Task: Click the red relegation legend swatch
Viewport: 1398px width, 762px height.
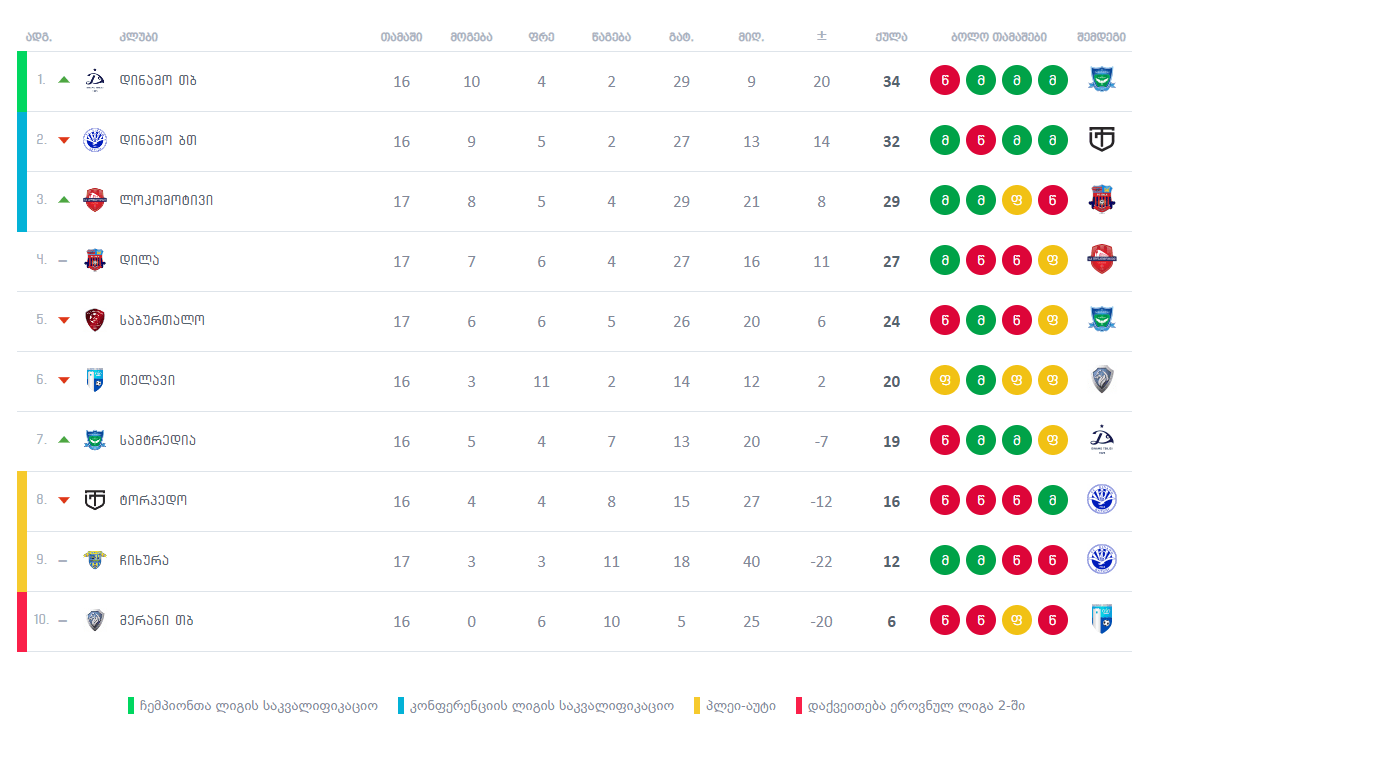Action: coord(799,706)
